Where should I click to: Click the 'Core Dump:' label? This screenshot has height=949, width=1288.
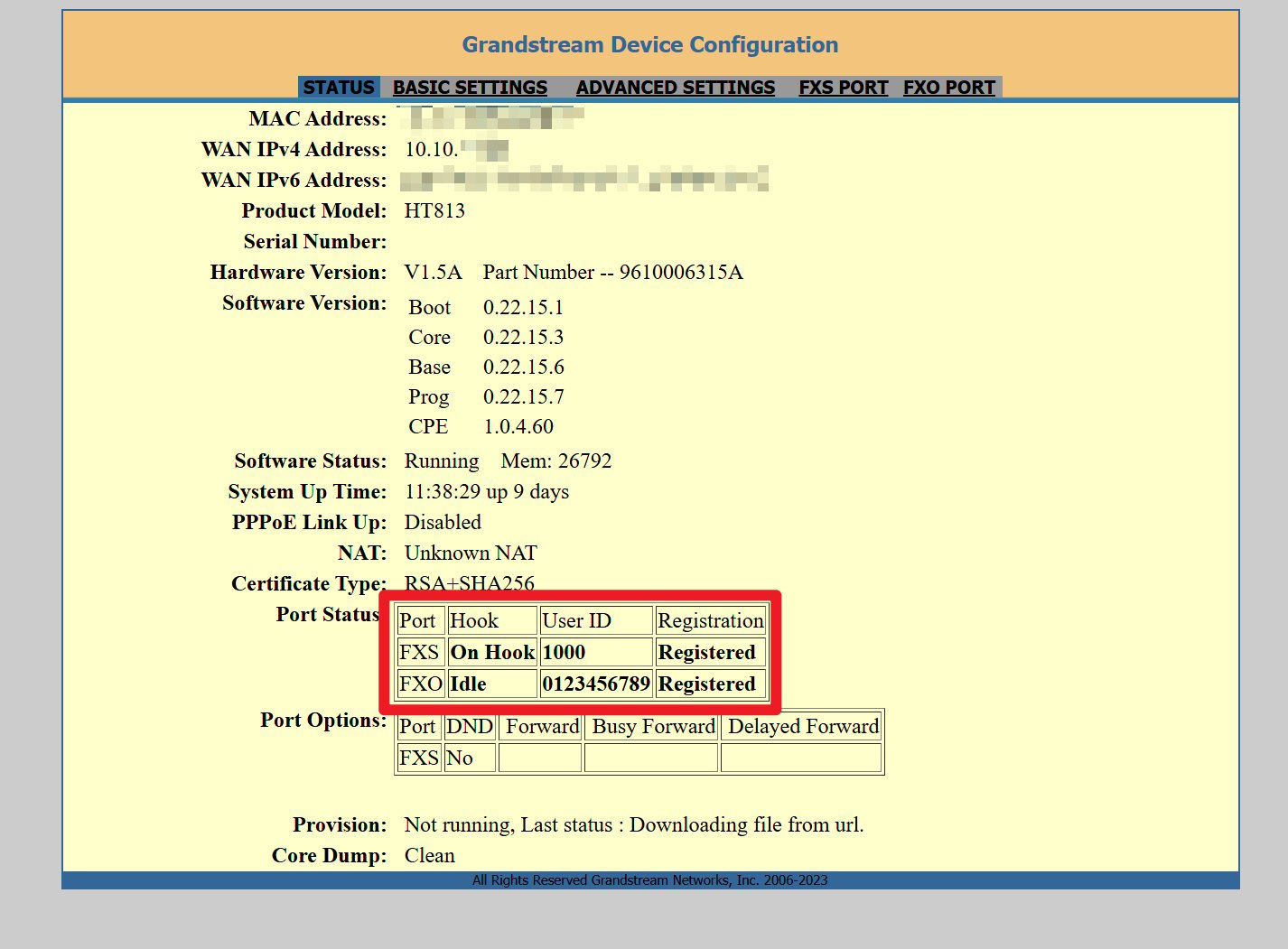click(329, 856)
